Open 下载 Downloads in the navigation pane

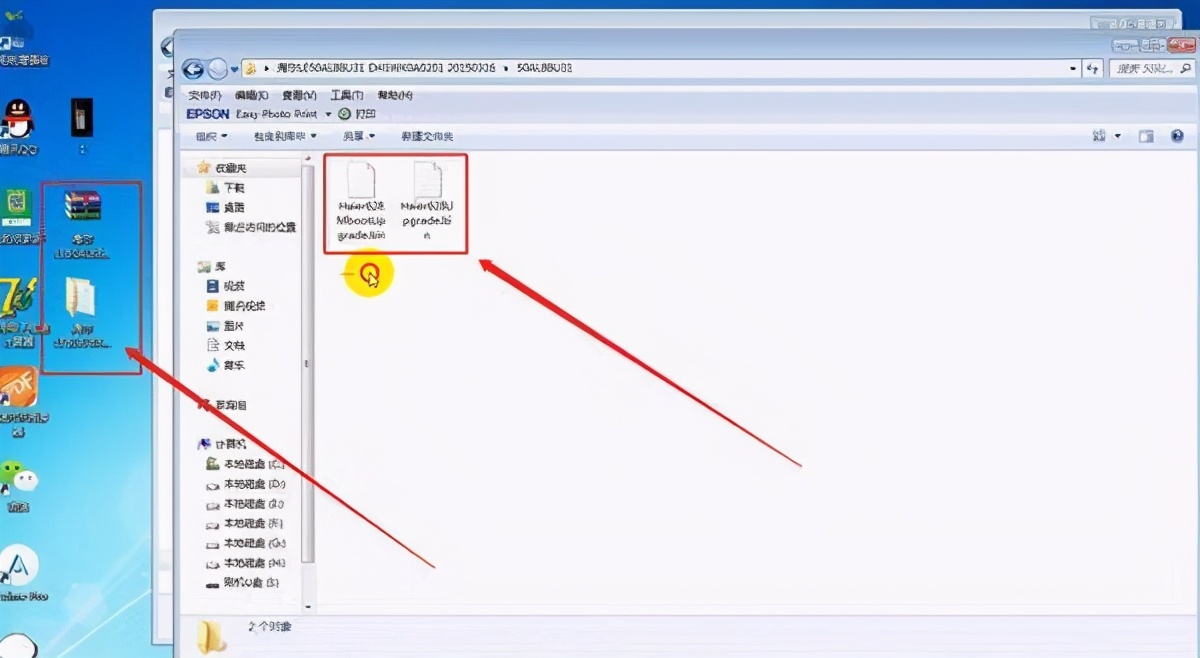click(x=225, y=188)
